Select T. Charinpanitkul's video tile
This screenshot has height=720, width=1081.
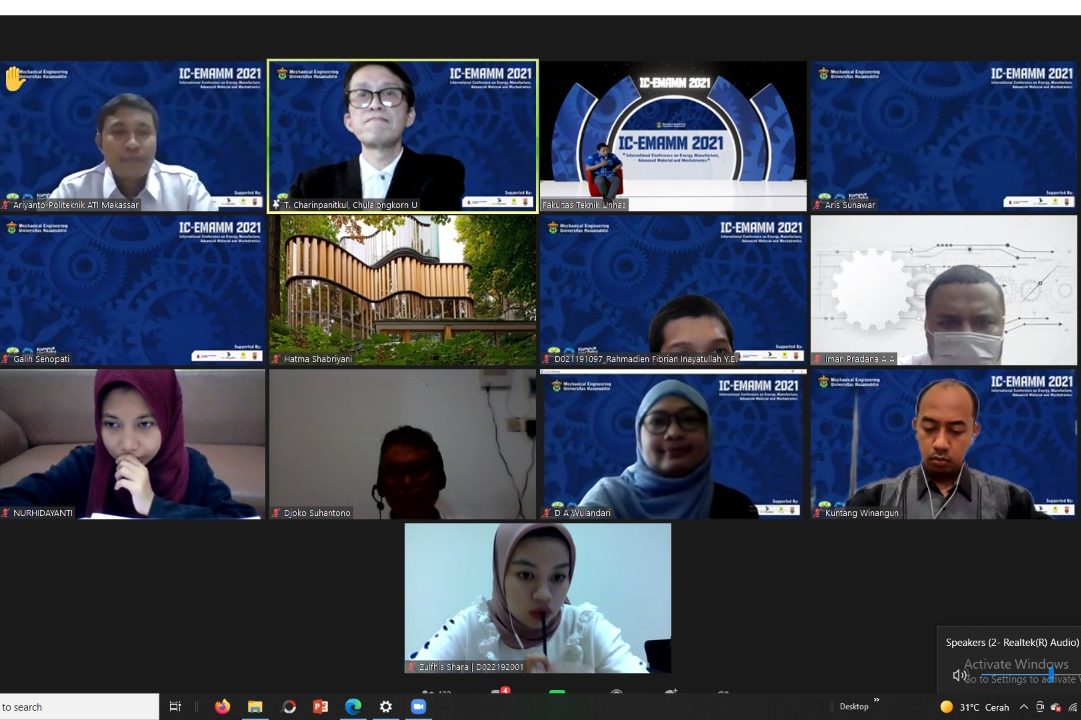403,135
